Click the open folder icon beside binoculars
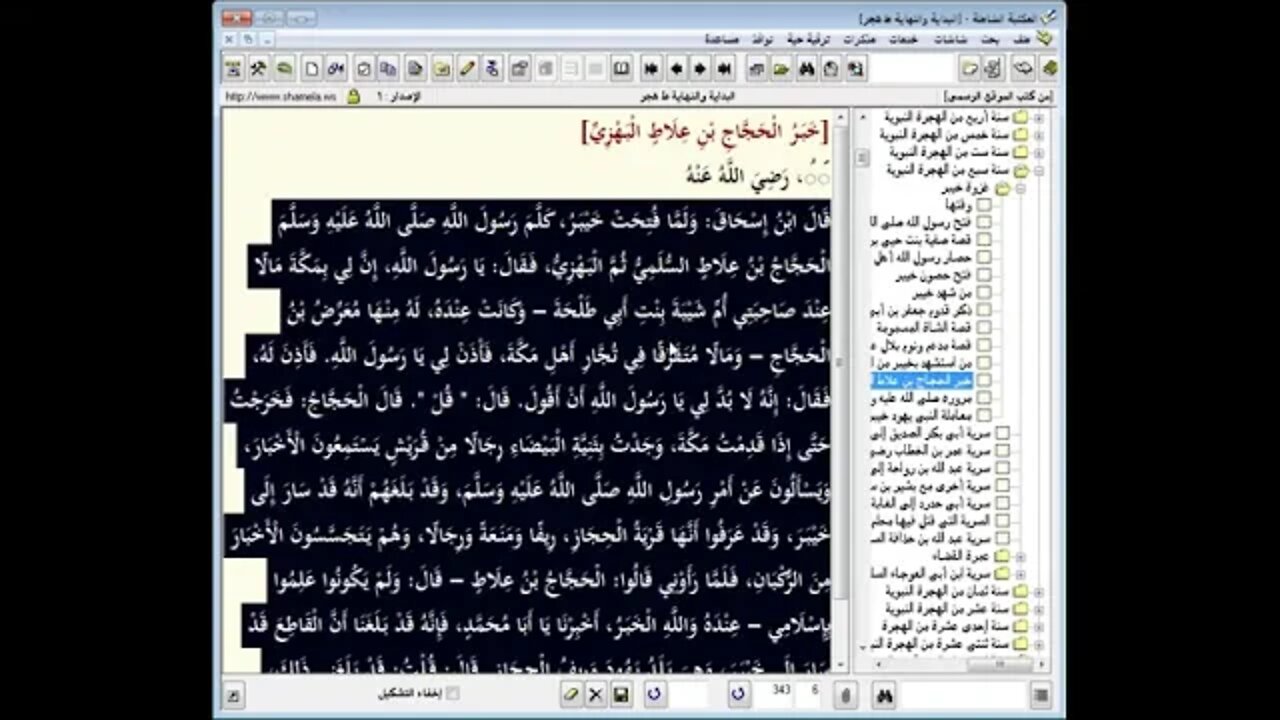 point(780,68)
